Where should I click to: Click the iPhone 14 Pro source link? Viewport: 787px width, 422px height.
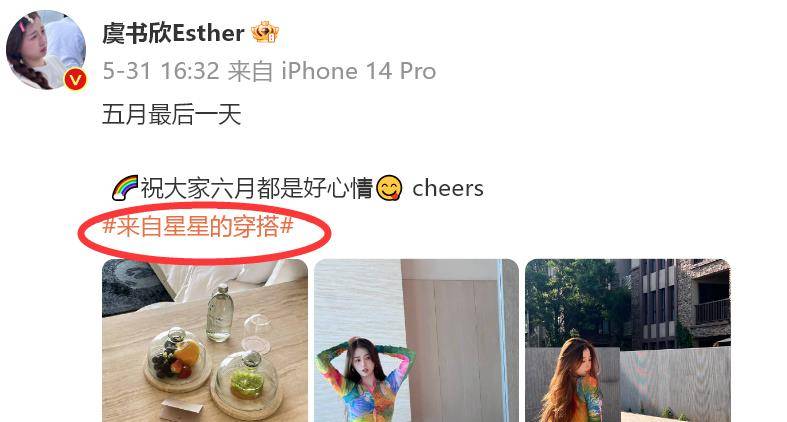click(358, 71)
